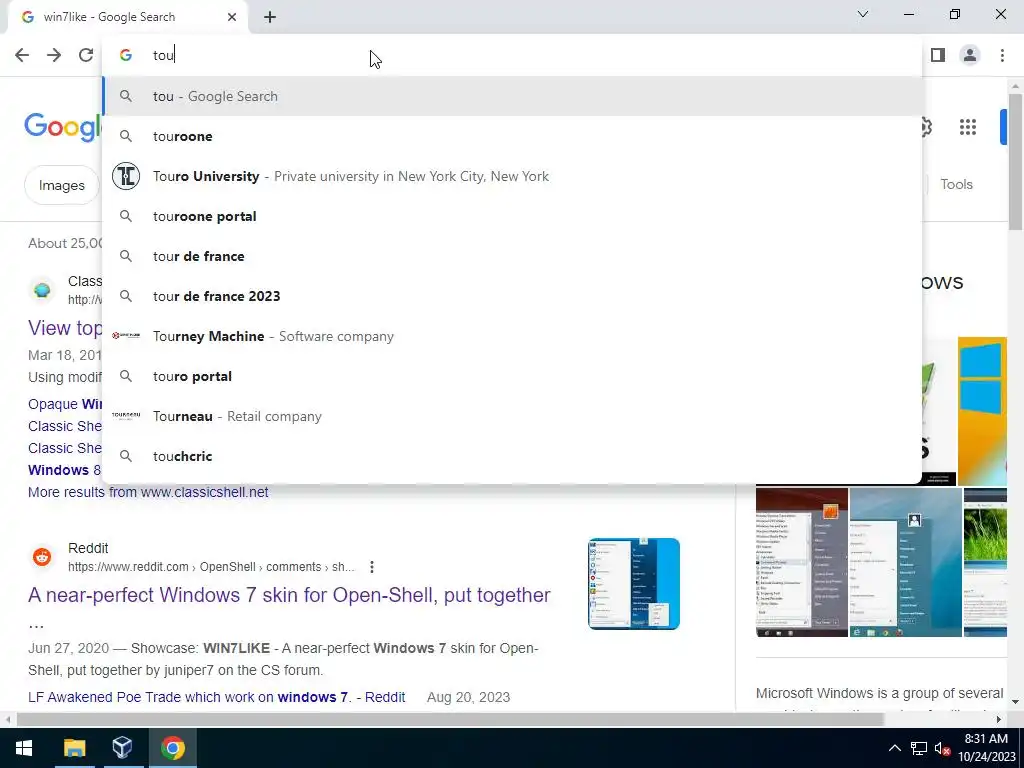
Task: Click the Tourney Machine logo icon
Action: coord(126,336)
